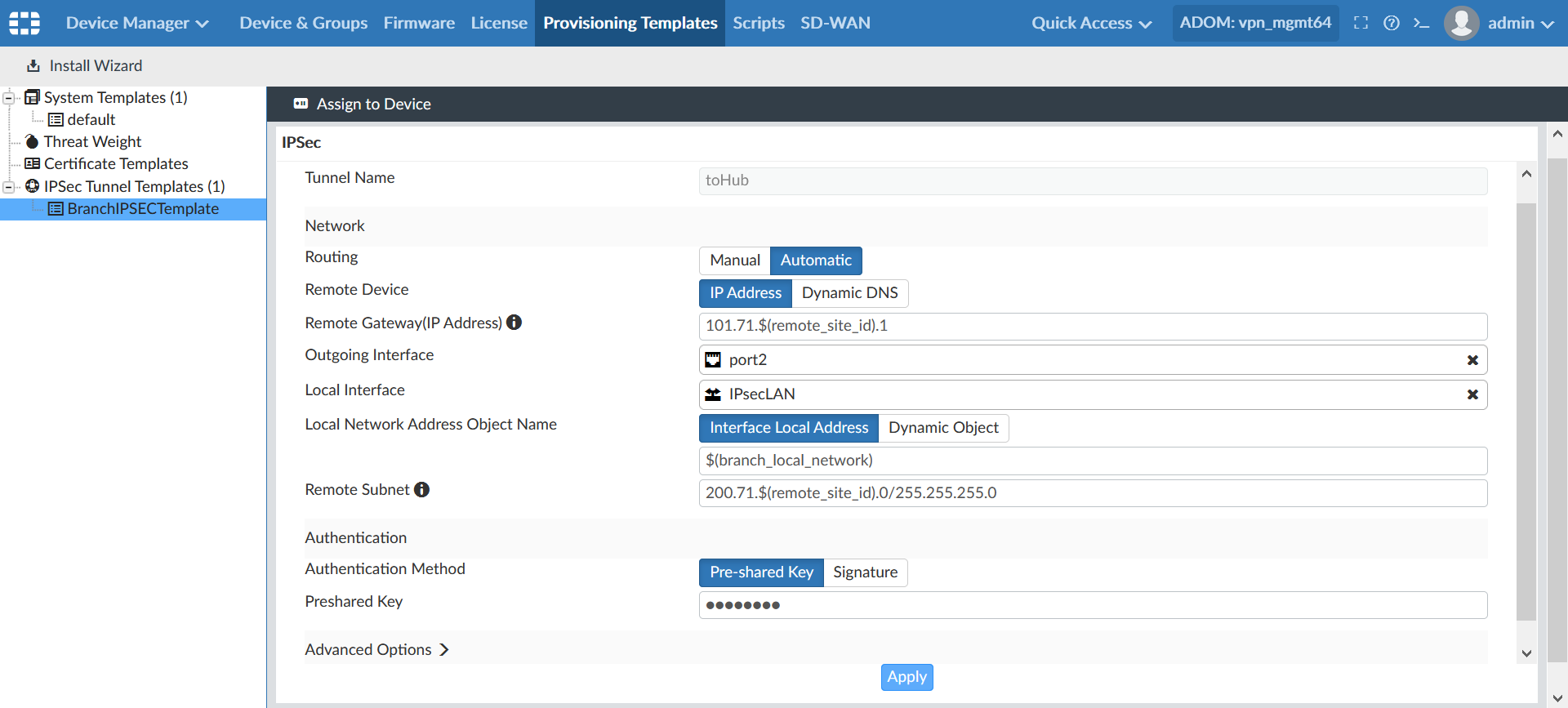Open the Quick Access dropdown

point(1090,23)
